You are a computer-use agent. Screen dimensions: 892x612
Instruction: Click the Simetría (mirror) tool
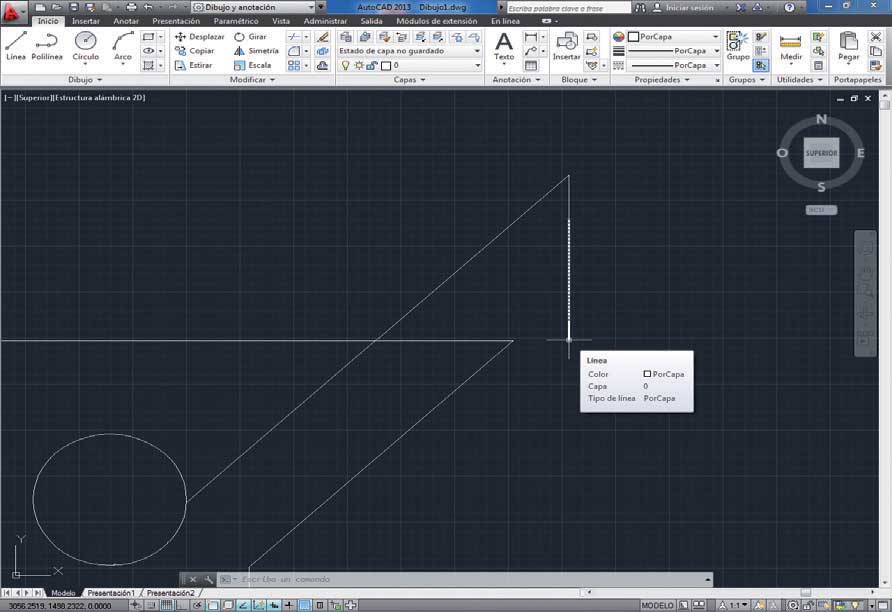(256, 51)
